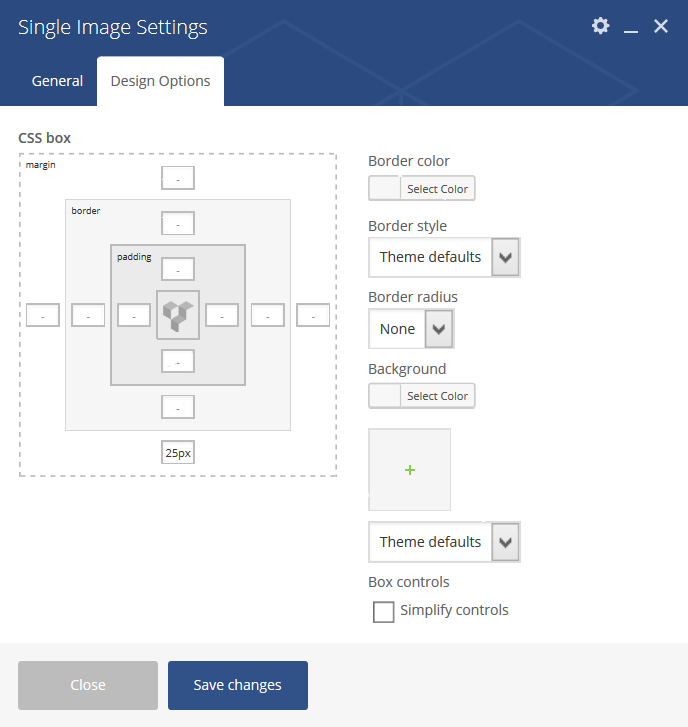Focus the border right input field

pos(268,315)
